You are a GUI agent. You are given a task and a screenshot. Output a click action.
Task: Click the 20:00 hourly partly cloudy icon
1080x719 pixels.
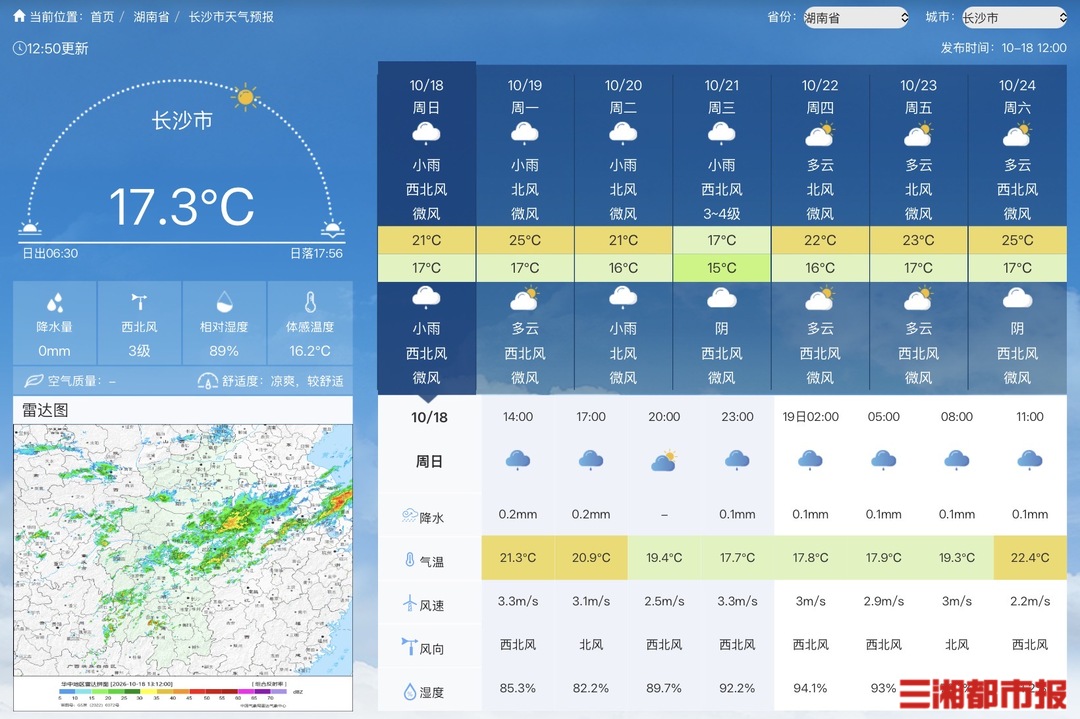664,460
